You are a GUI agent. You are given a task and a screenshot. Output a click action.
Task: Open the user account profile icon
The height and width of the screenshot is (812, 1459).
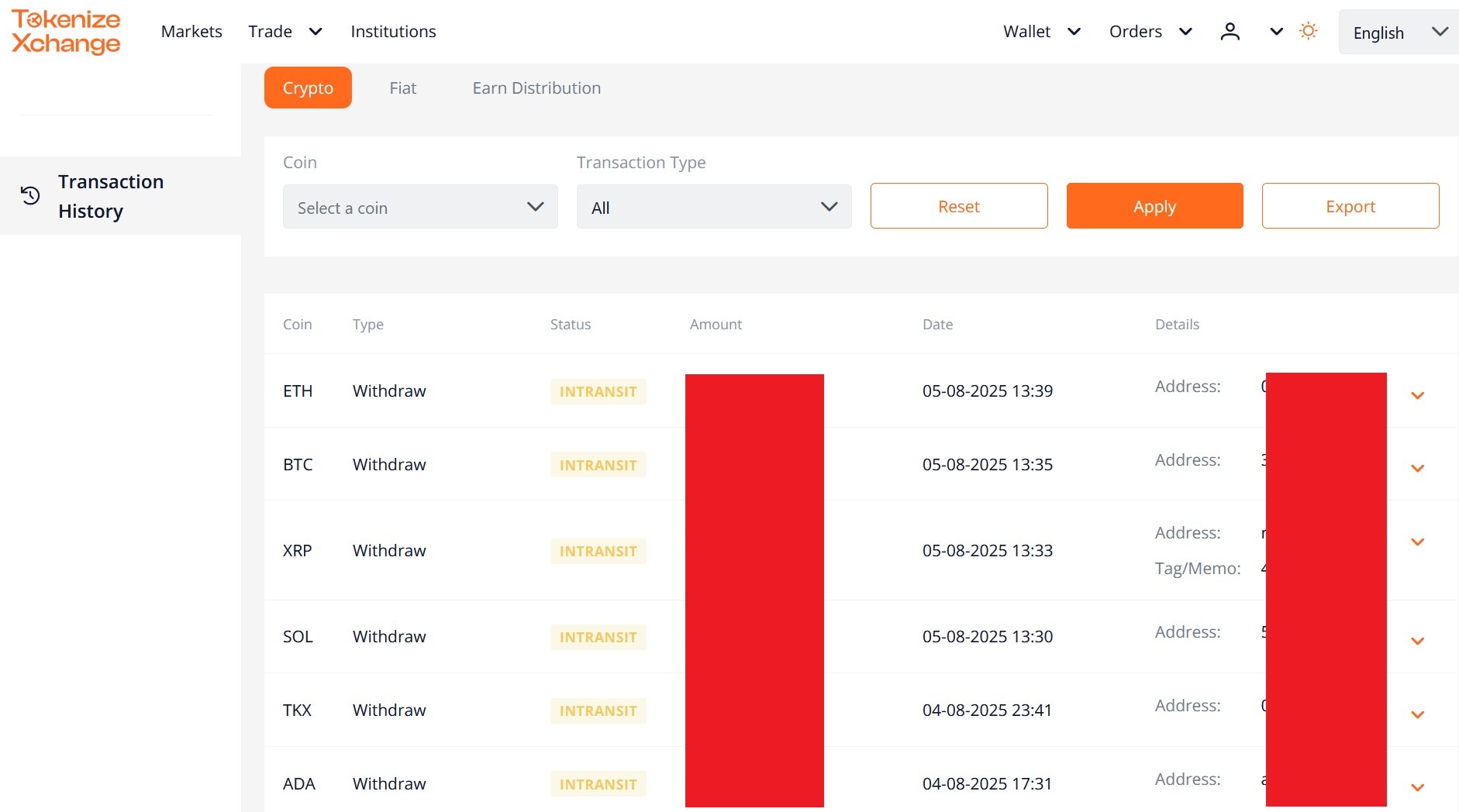[1230, 32]
